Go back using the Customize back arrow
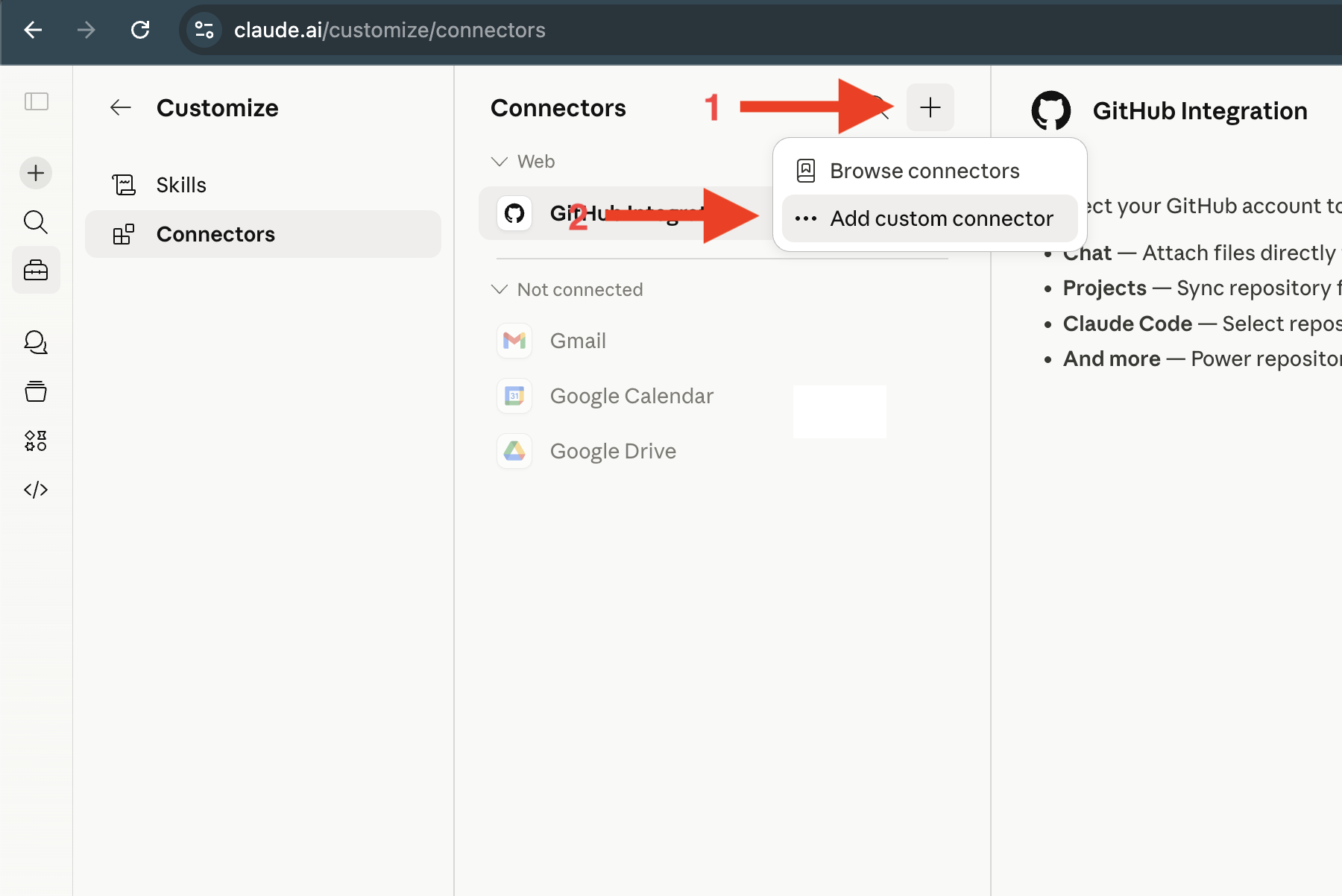Viewport: 1342px width, 896px height. point(120,107)
